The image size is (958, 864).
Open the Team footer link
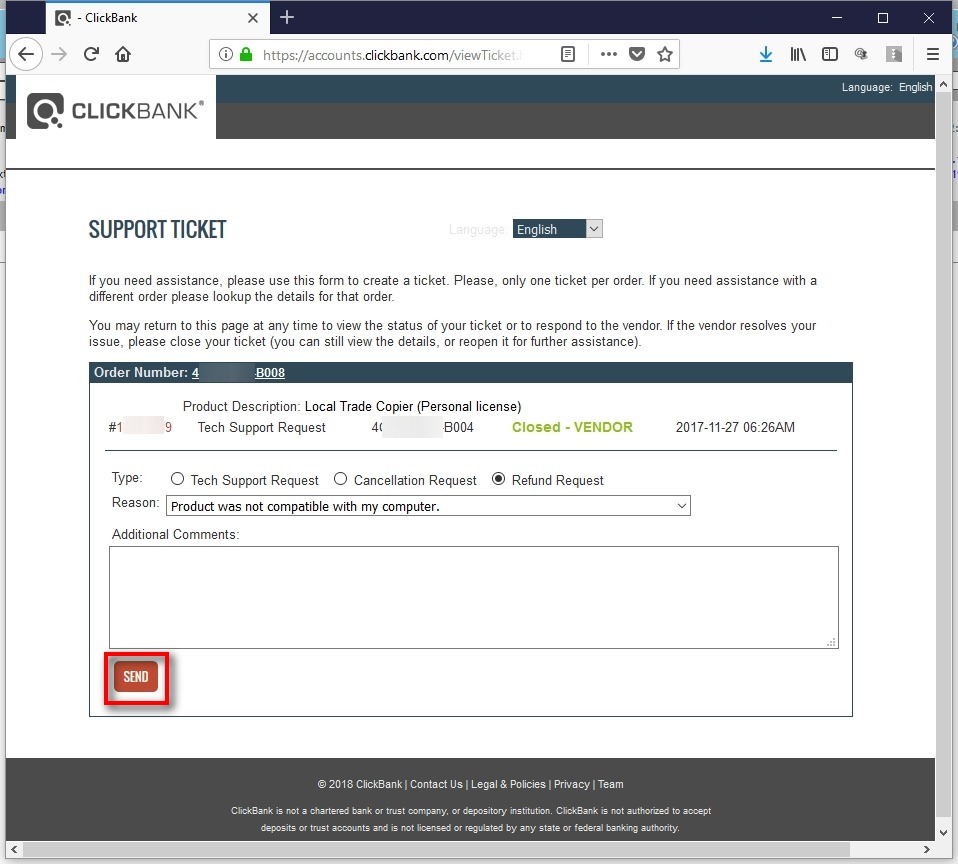tap(610, 784)
